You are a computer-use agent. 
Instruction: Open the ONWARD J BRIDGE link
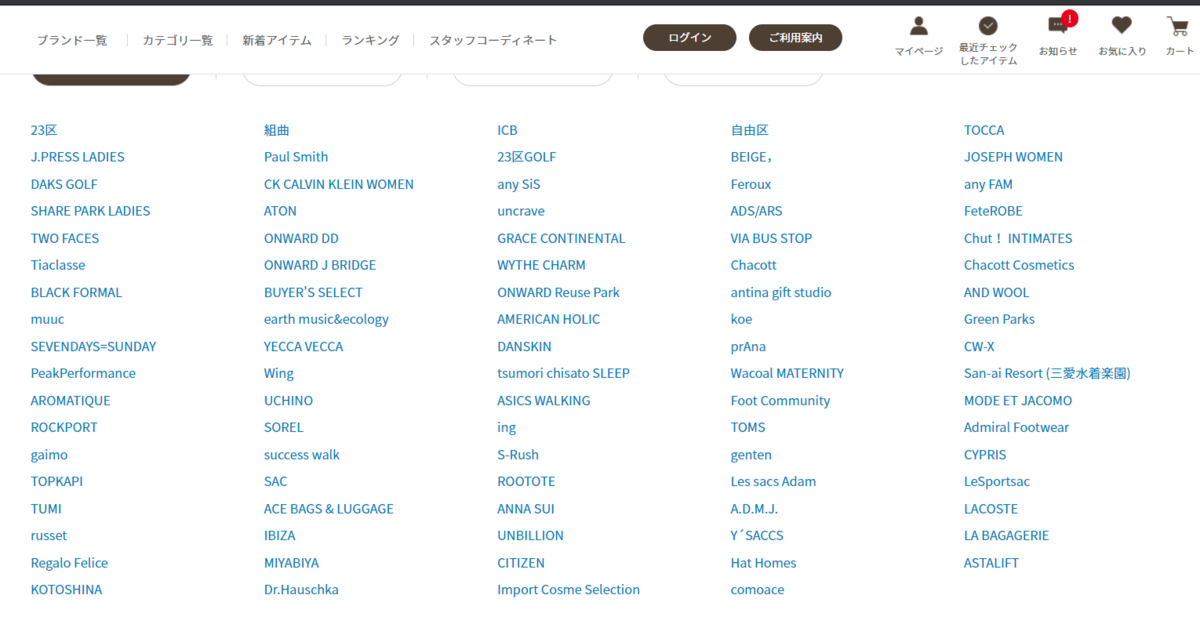[320, 265]
